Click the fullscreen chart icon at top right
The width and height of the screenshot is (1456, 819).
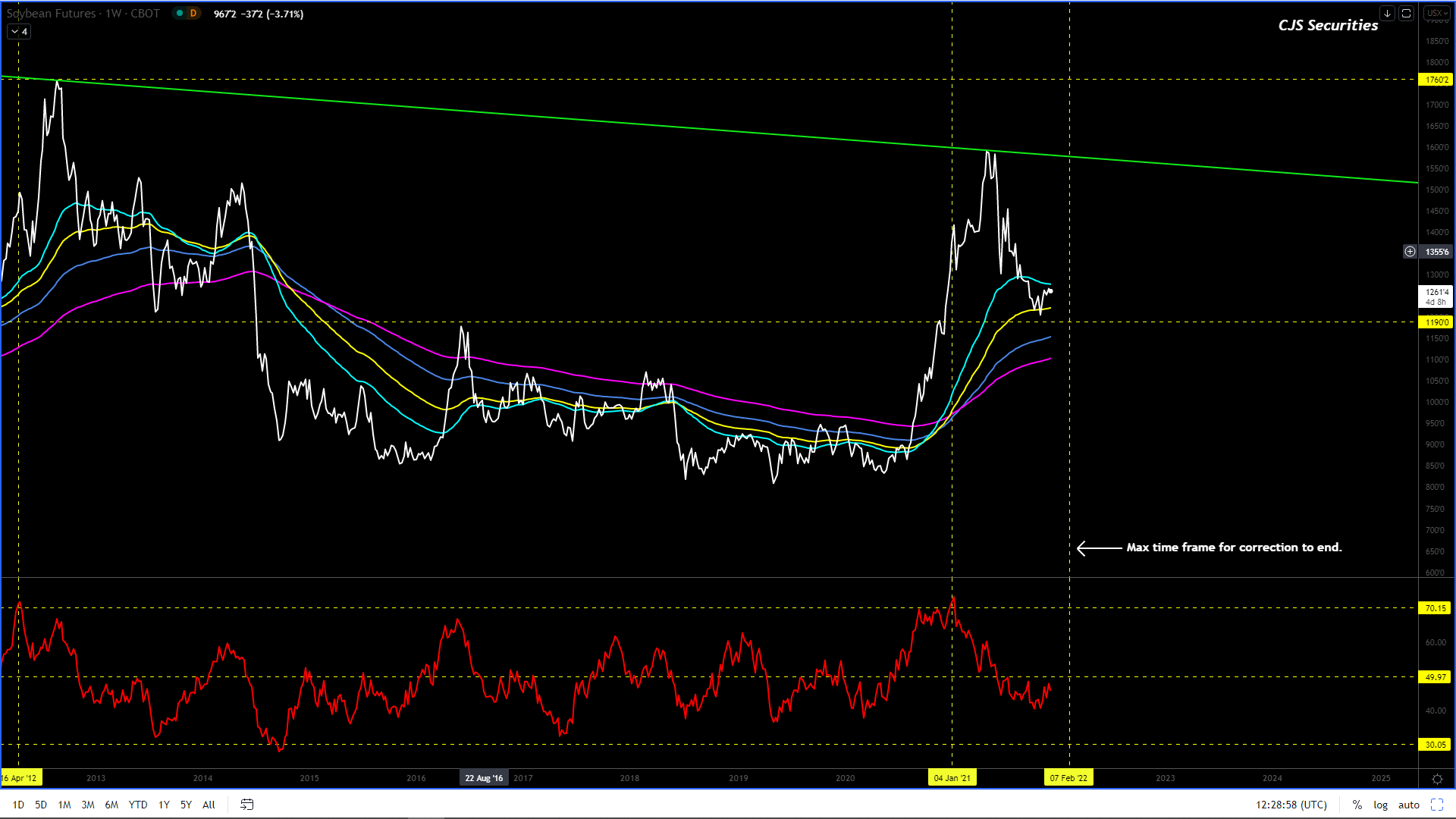(1406, 13)
